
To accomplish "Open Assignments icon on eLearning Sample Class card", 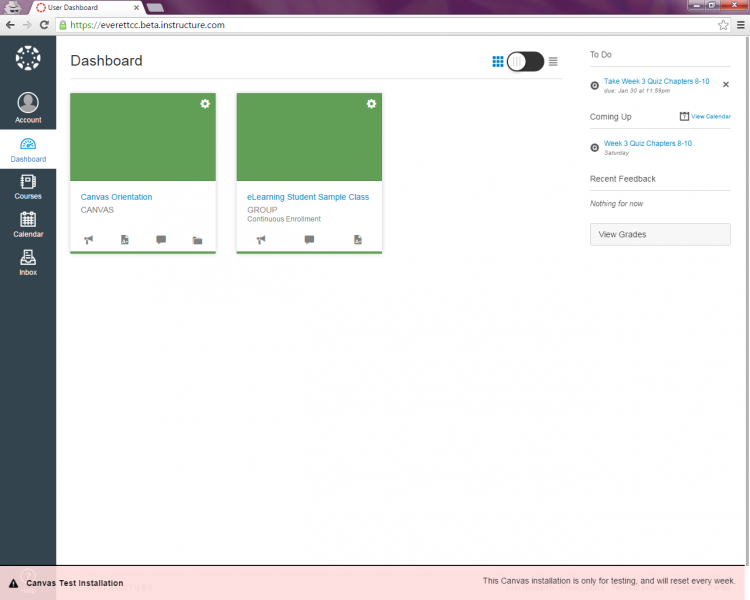I will coord(358,240).
